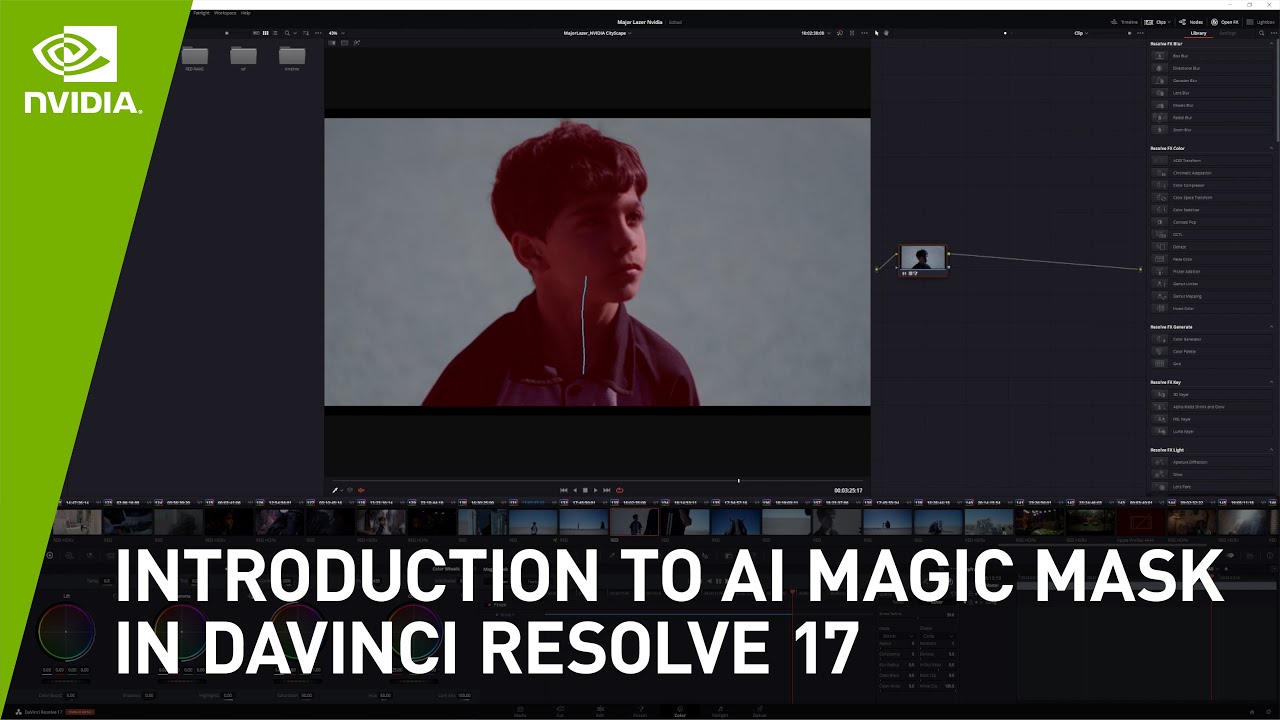Select the Gaussian Blur effect

[x=1211, y=81]
